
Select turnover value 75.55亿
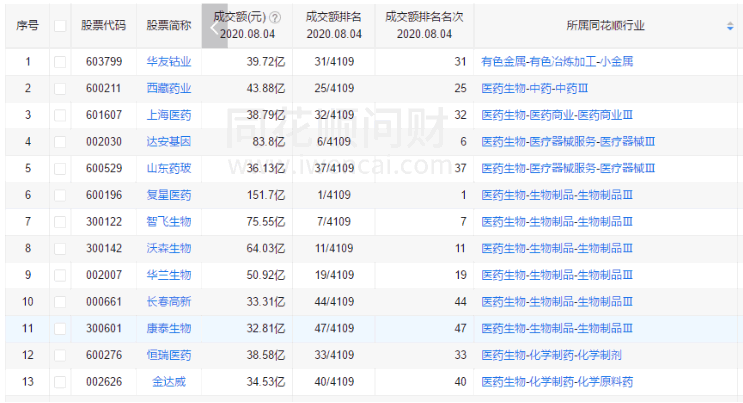(266, 222)
